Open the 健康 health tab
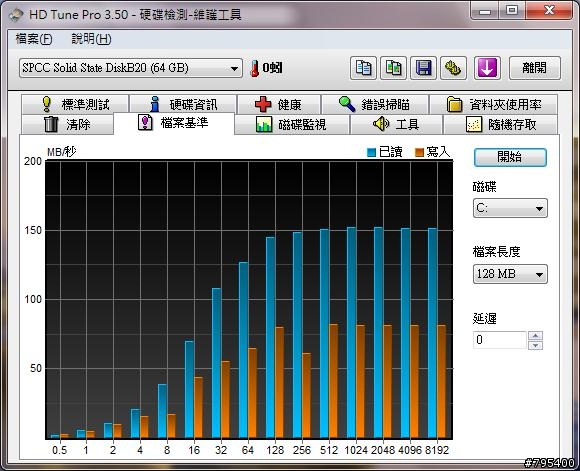This screenshot has height=471, width=580. tap(279, 104)
